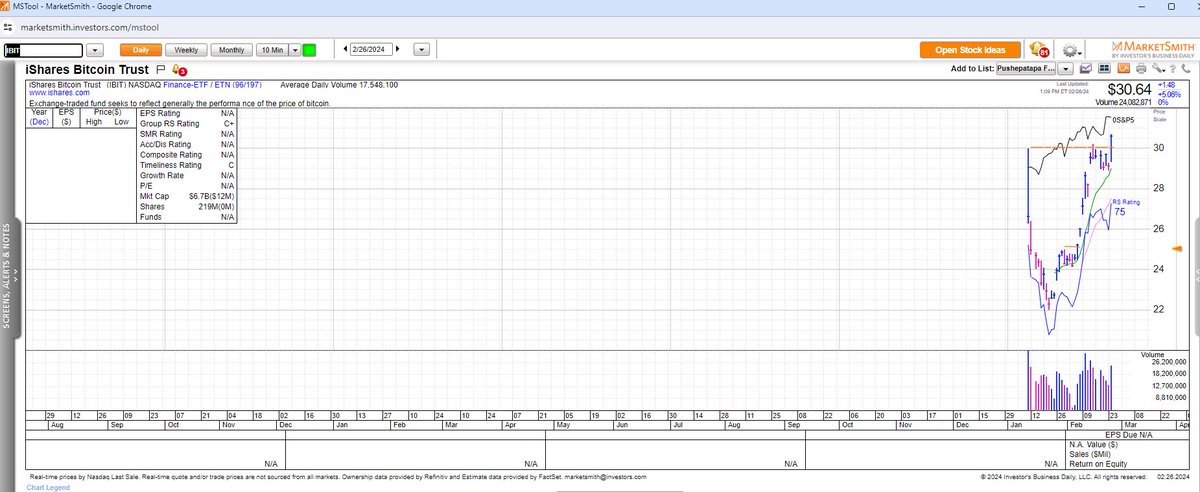The height and width of the screenshot is (492, 1200).
Task: Open alerts bell with the 81 badge
Action: (x=1039, y=49)
